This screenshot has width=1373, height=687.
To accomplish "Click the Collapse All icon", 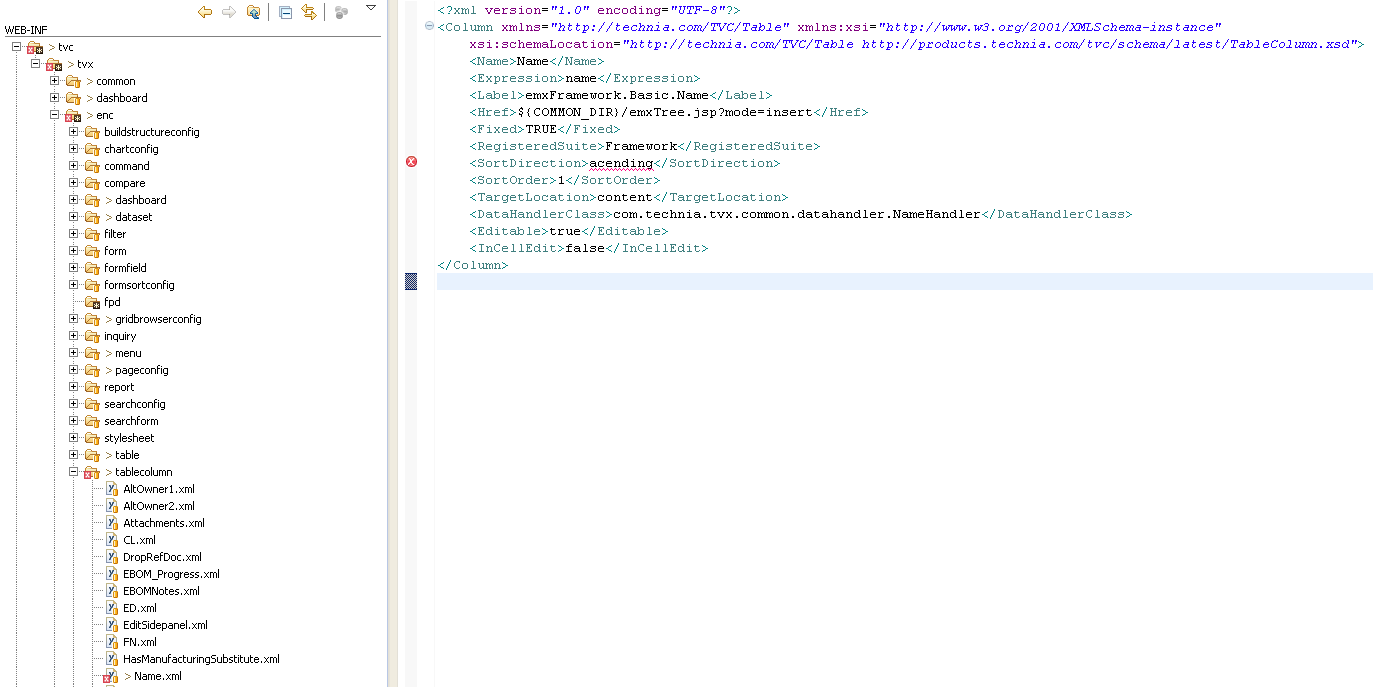I will click(x=285, y=12).
